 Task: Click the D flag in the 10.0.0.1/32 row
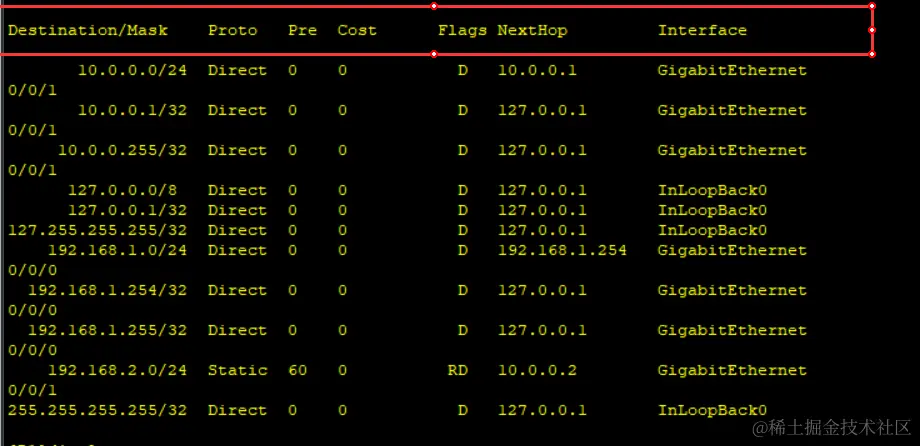[463, 110]
